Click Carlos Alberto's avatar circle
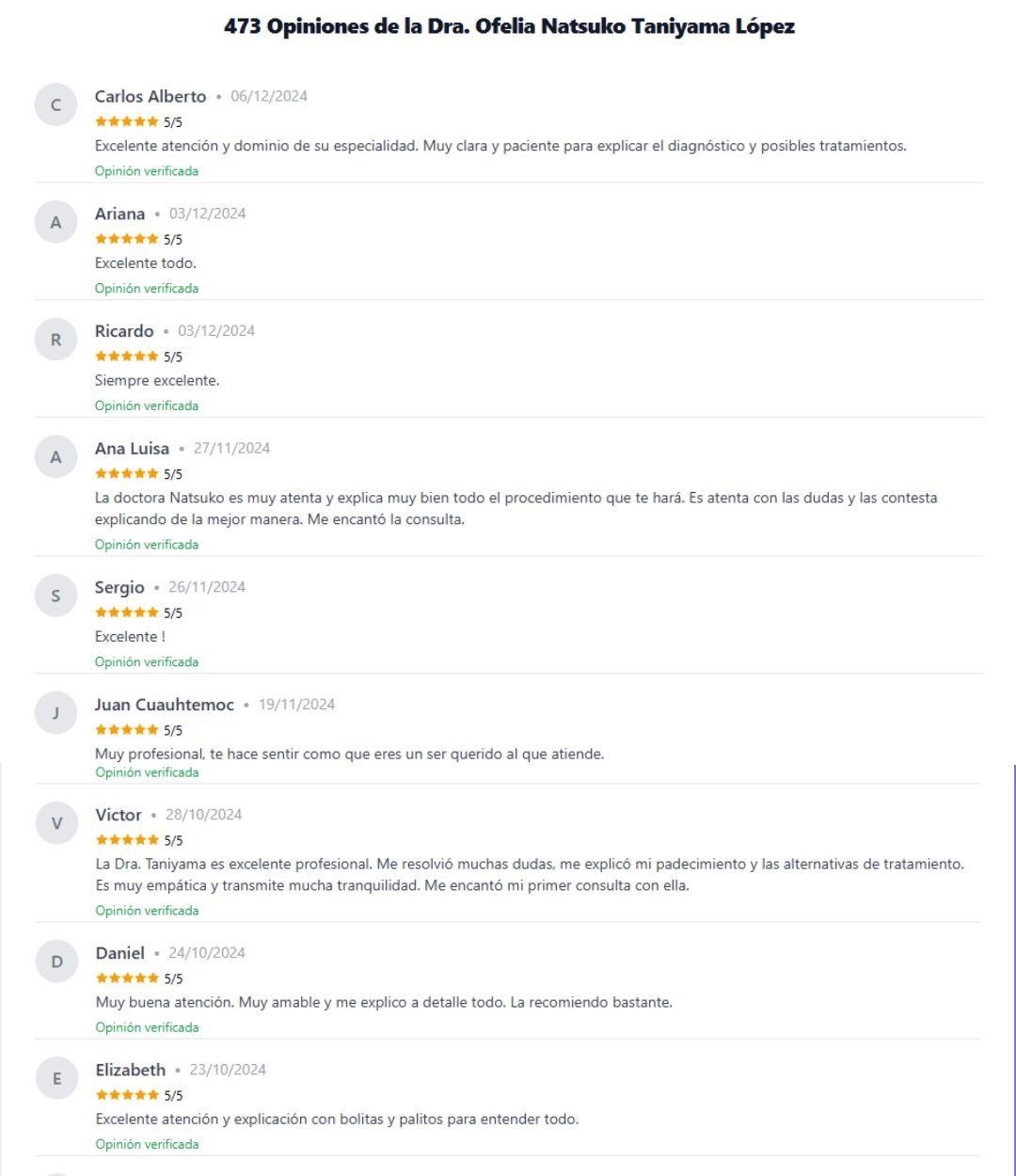 click(56, 104)
